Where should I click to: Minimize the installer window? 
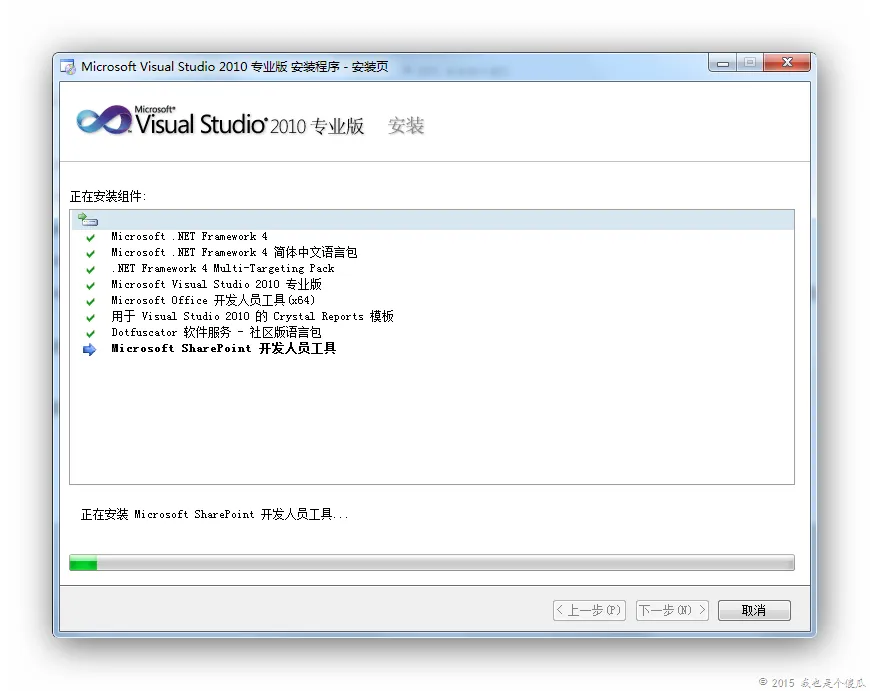(722, 63)
